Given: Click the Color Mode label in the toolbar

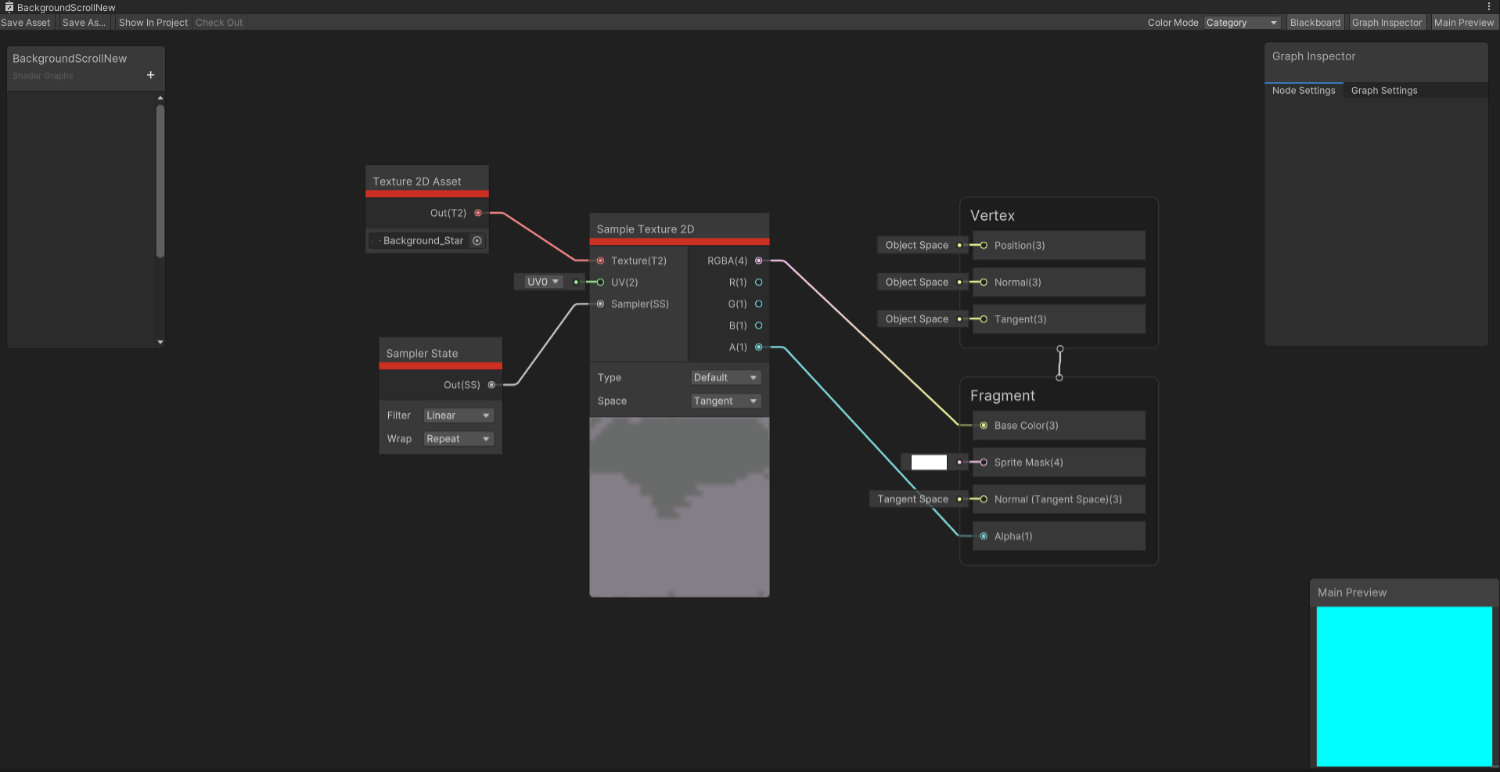Looking at the screenshot, I should coord(1173,22).
